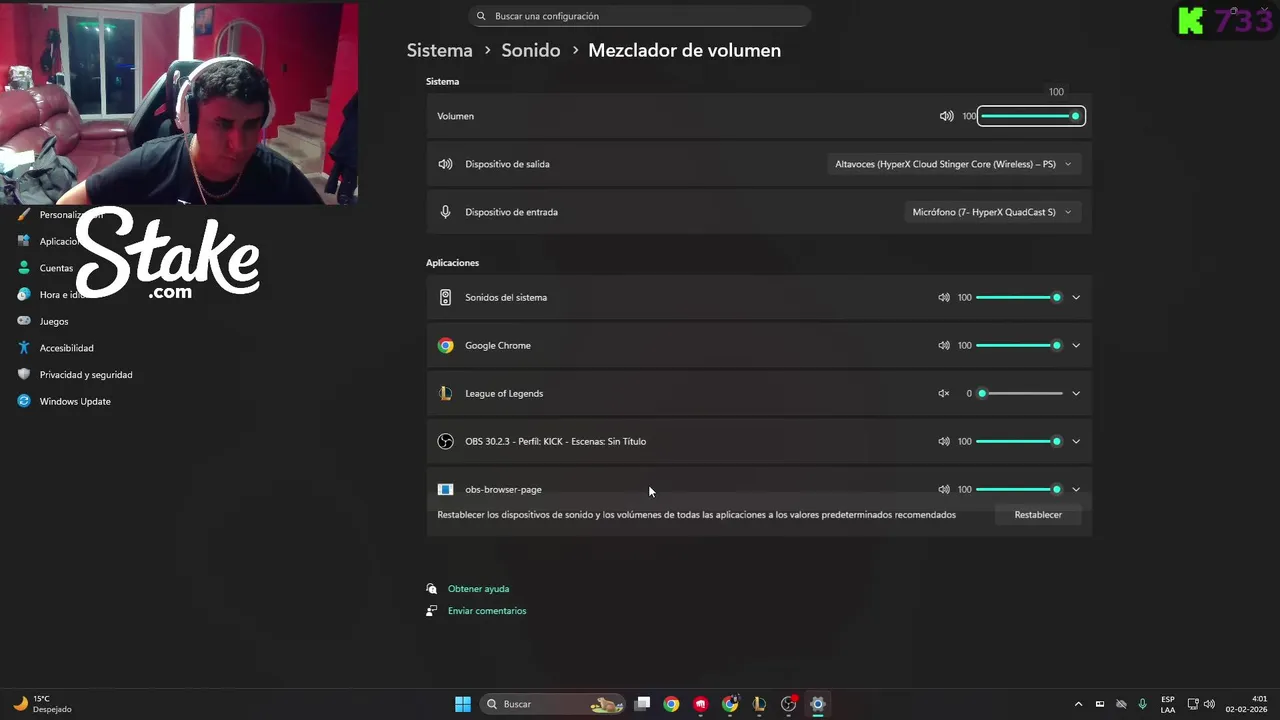
Task: Click the Google Chrome app icon in mixer
Action: coord(446,345)
